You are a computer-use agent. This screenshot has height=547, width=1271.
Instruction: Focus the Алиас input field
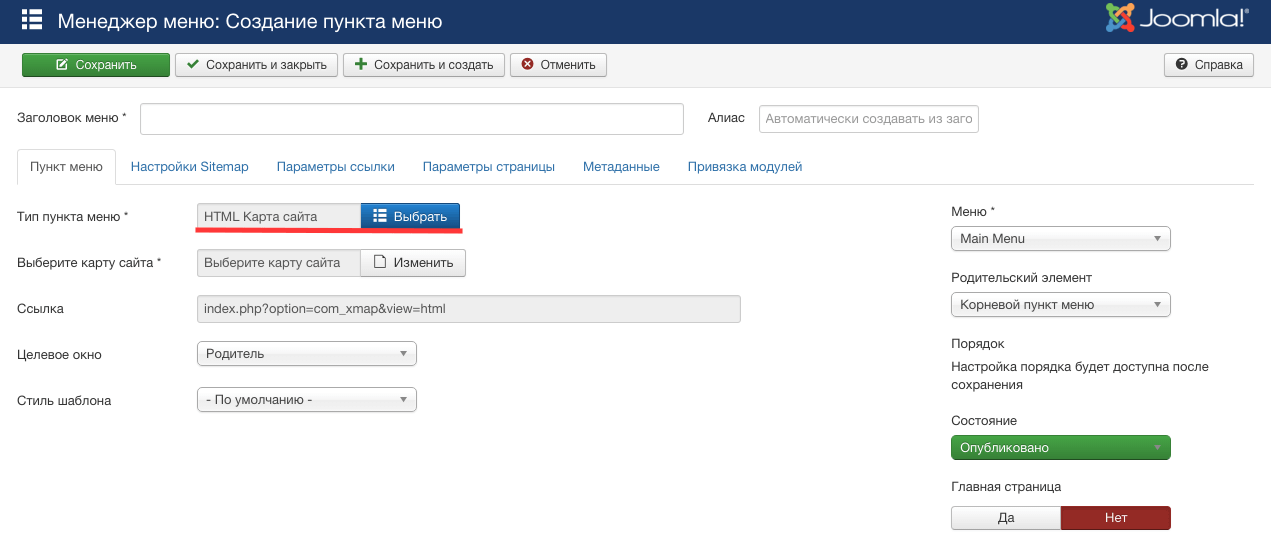click(868, 119)
